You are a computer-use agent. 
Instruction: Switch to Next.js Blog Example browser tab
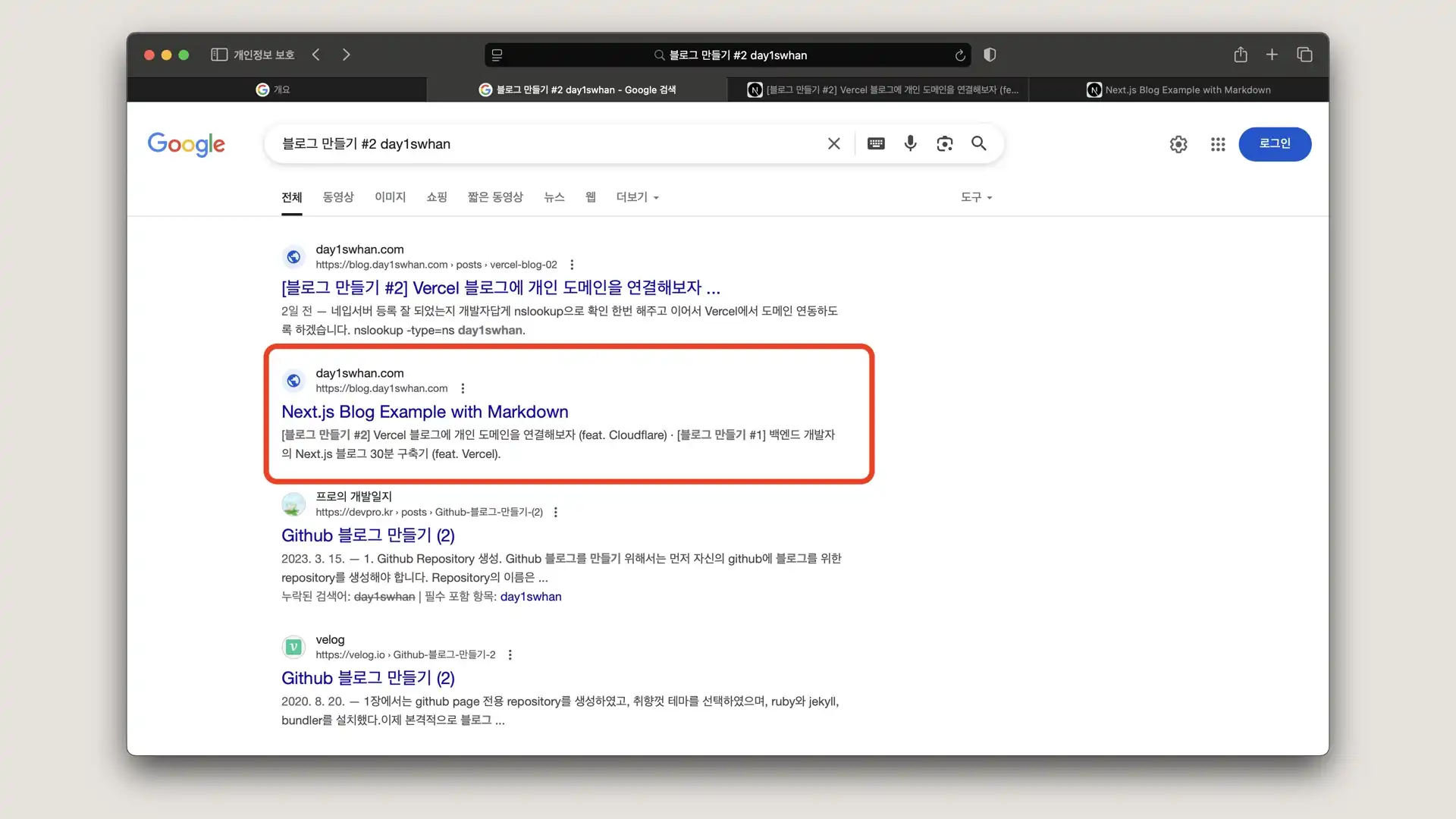click(x=1178, y=89)
